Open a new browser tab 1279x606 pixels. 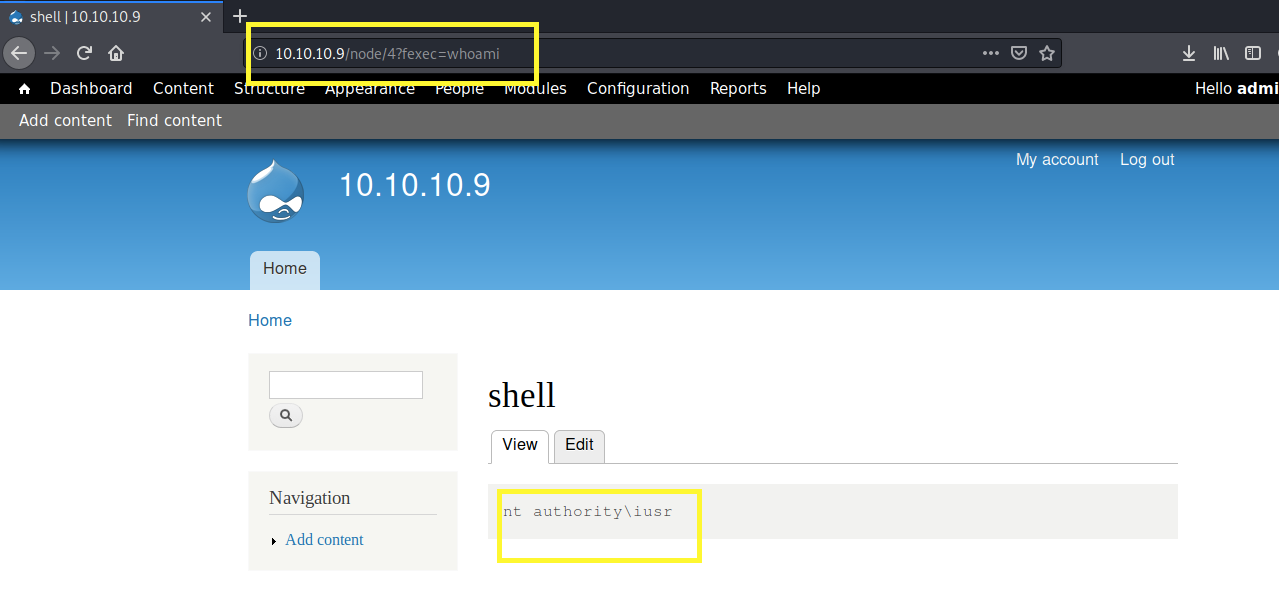[240, 16]
